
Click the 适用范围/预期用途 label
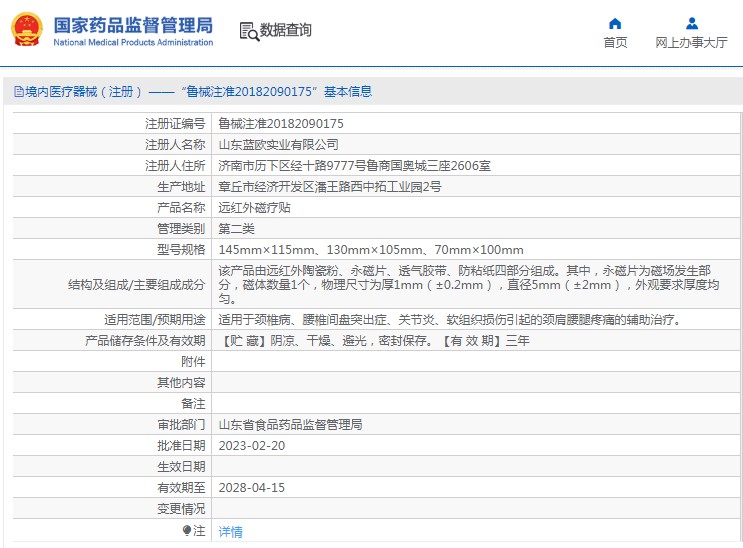pos(154,320)
